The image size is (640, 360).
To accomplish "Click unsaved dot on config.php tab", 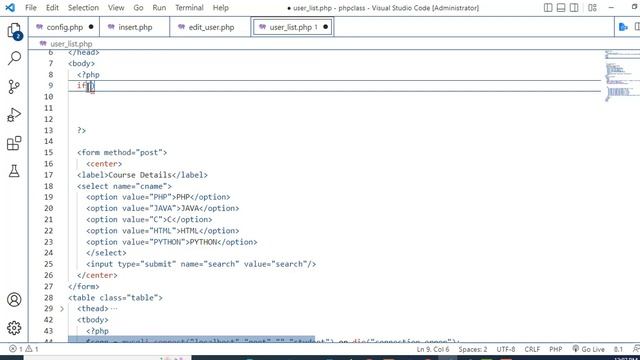I will pos(91,27).
